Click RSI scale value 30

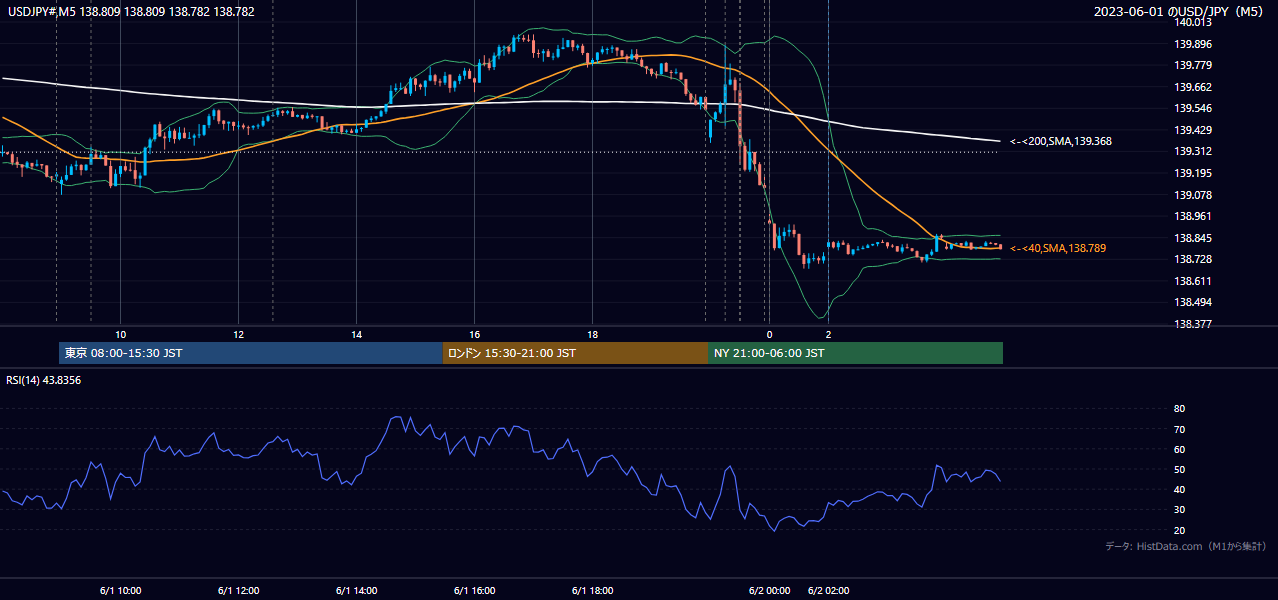(x=1179, y=510)
